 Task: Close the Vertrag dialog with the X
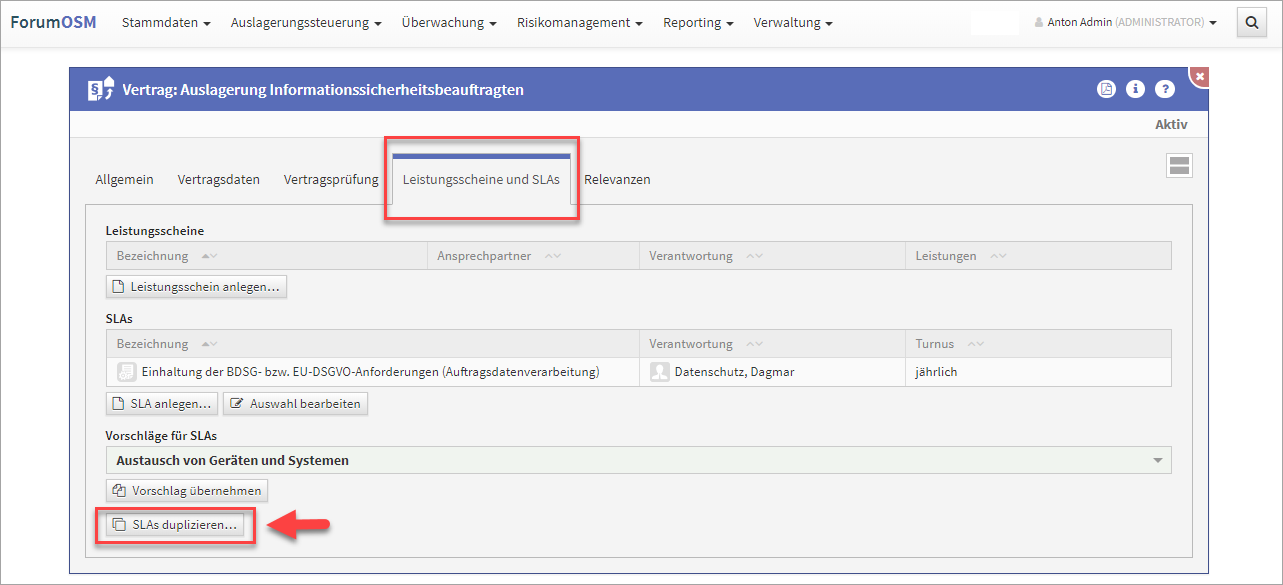click(x=1200, y=76)
